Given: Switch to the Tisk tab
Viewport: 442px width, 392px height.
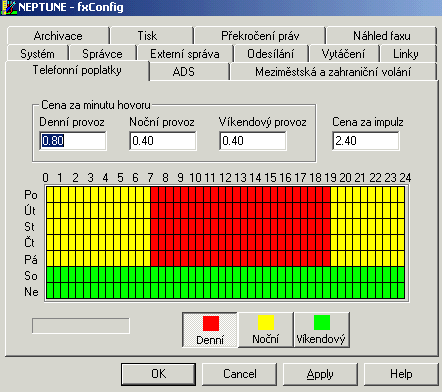Looking at the screenshot, I should (152, 36).
